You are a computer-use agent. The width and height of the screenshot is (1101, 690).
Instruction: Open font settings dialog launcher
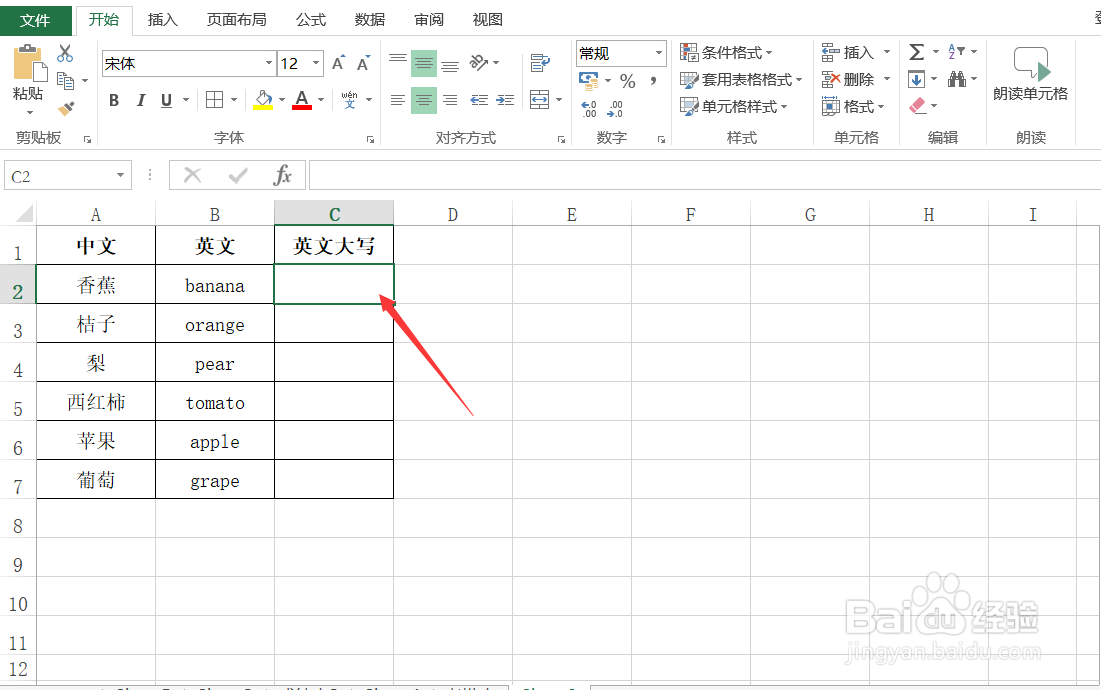click(370, 140)
